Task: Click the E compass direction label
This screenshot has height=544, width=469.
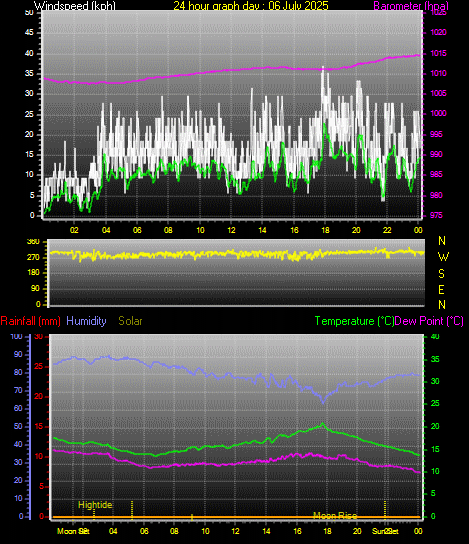Action: [442, 289]
